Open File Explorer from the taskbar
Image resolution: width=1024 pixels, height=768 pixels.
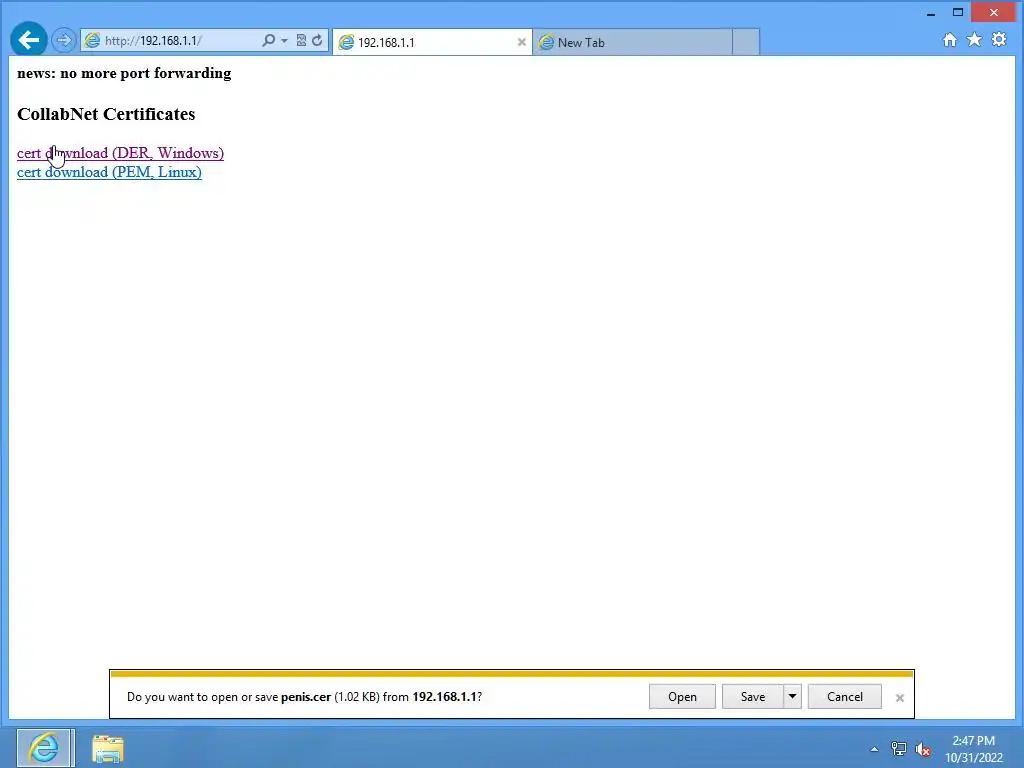pyautogui.click(x=108, y=749)
